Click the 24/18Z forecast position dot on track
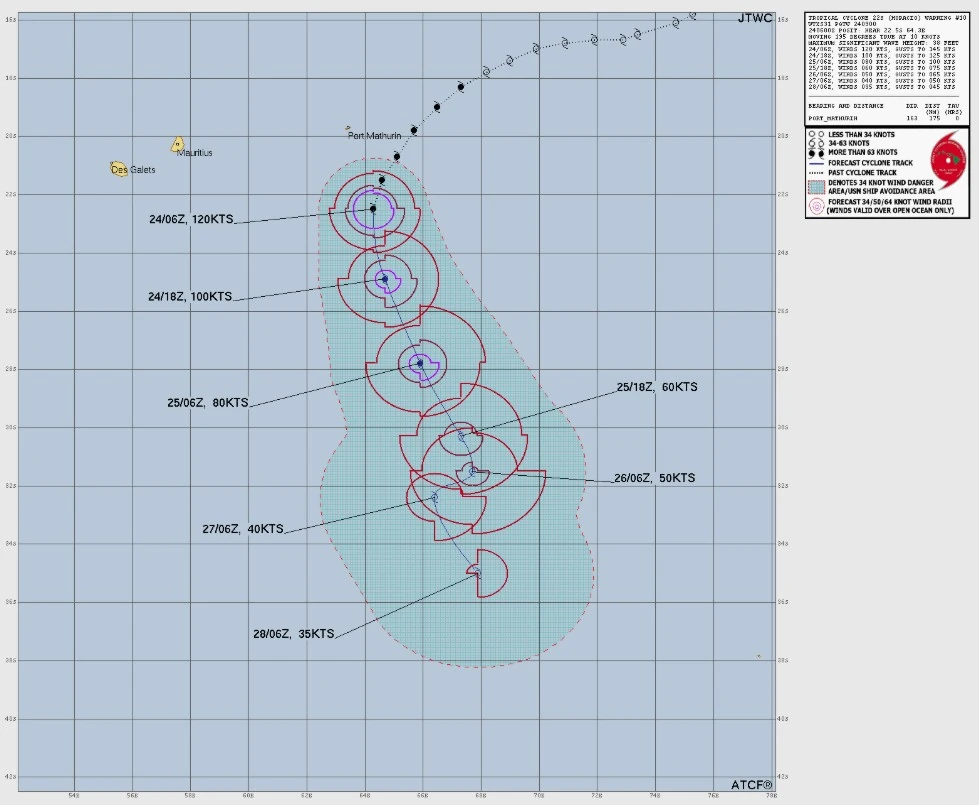 [x=385, y=279]
